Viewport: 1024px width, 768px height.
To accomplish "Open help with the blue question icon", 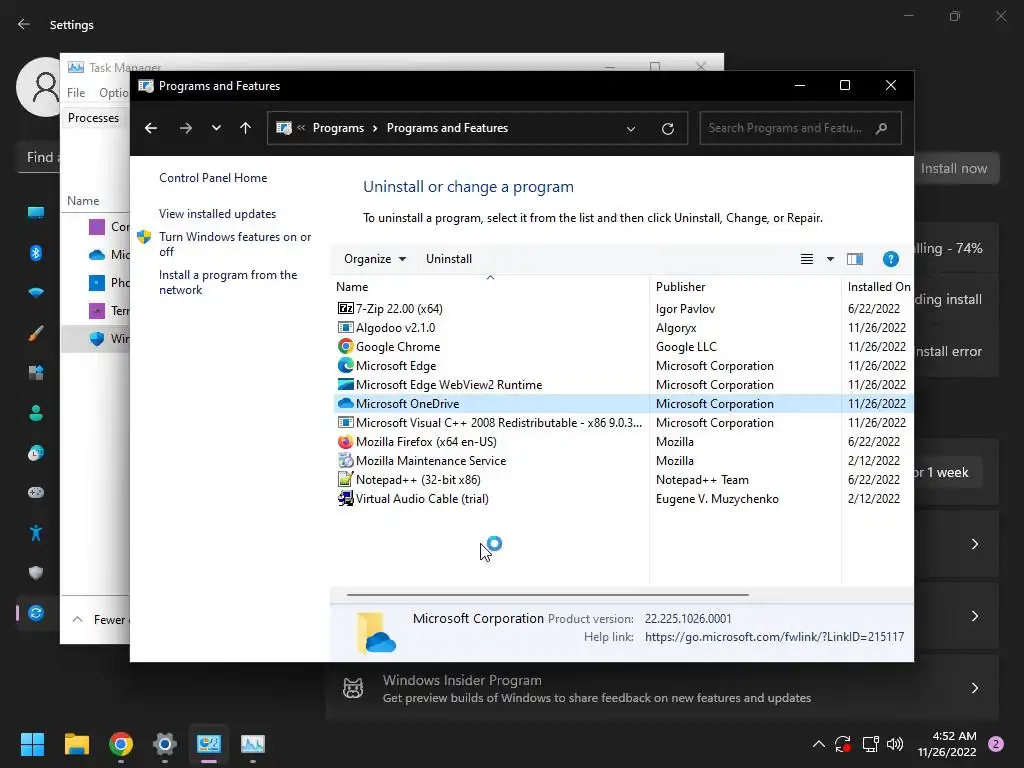I will tap(891, 259).
